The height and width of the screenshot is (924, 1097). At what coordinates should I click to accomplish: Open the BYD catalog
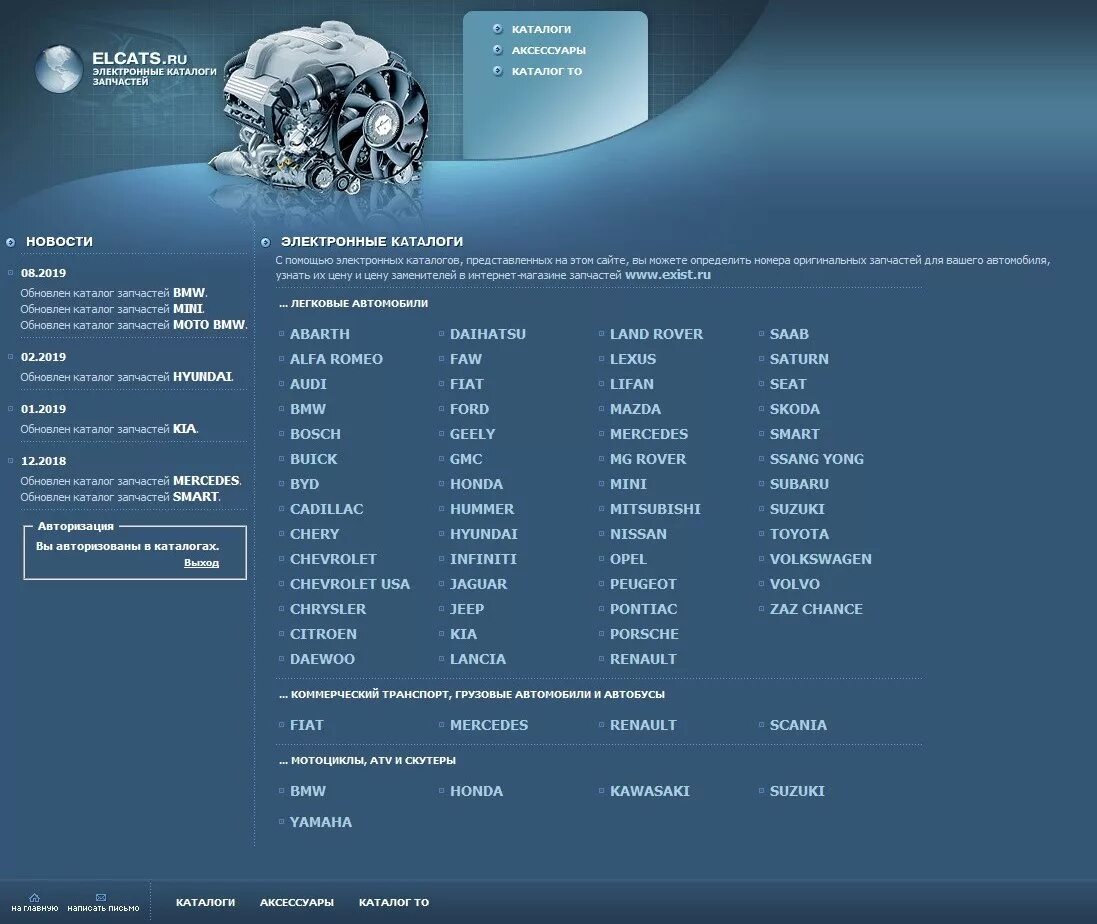[304, 484]
